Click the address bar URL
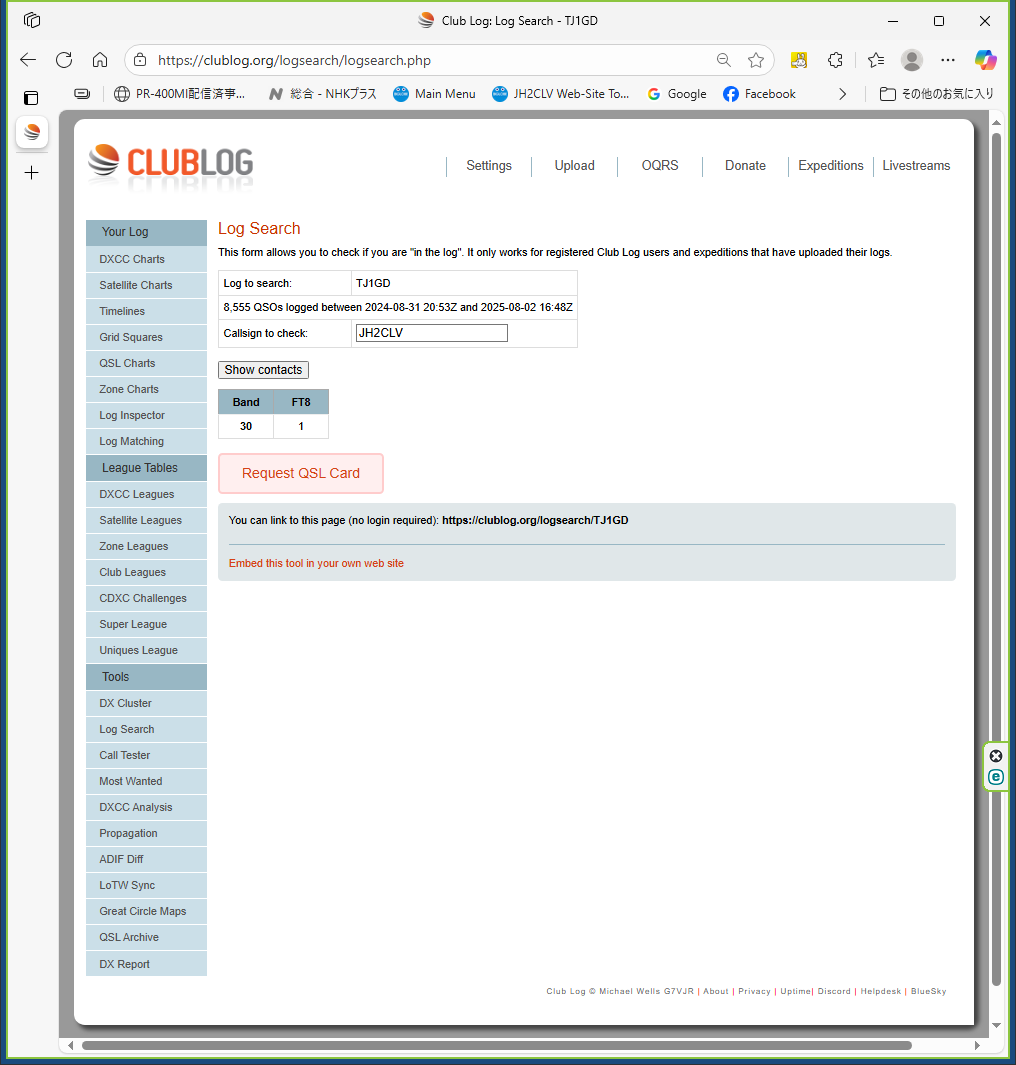This screenshot has height=1065, width=1016. click(x=294, y=60)
